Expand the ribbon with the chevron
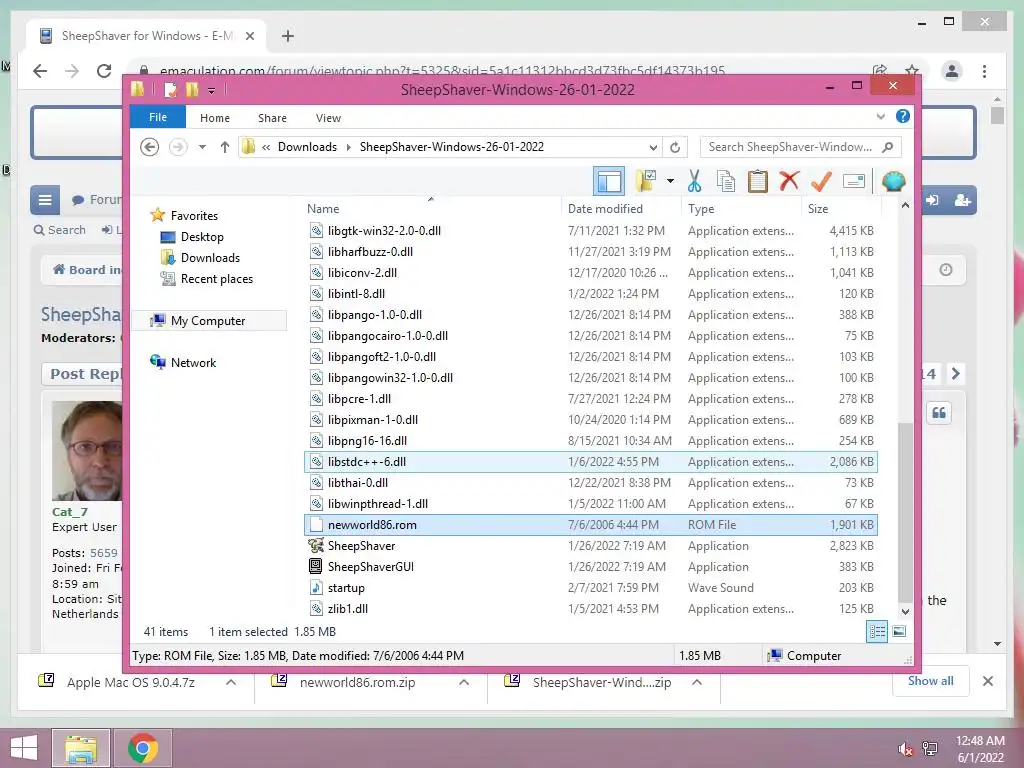Image resolution: width=1024 pixels, height=768 pixels. click(880, 117)
